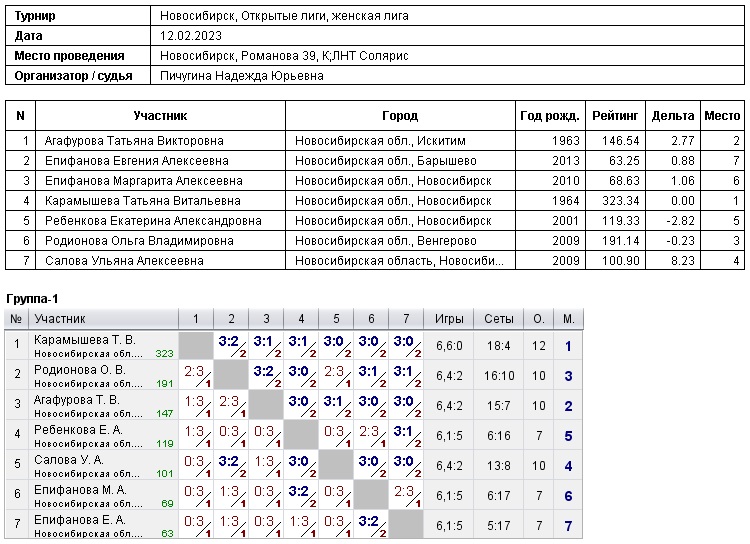Click the Место column header

pos(722,116)
